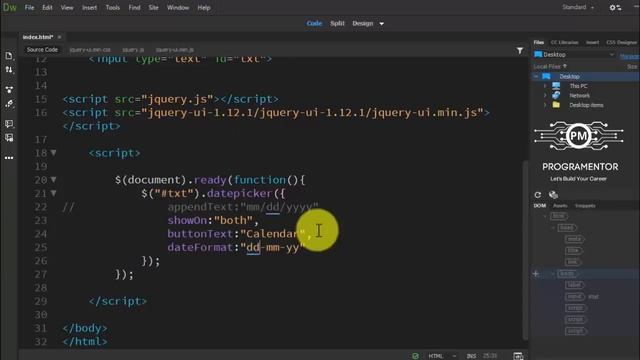This screenshot has height=360, width=640.
Task: Open the Find menu
Action: (x=134, y=7)
